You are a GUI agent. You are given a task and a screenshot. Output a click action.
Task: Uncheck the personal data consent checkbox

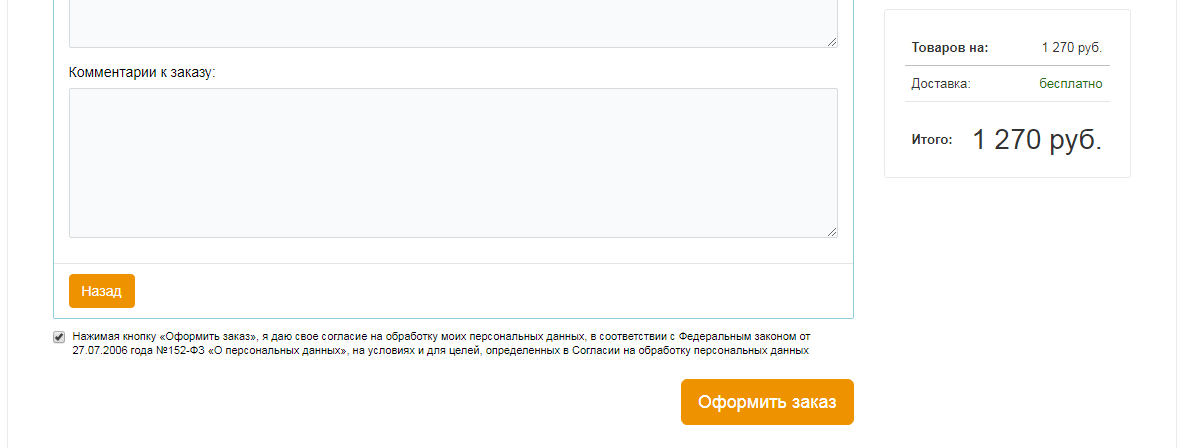pos(59,337)
